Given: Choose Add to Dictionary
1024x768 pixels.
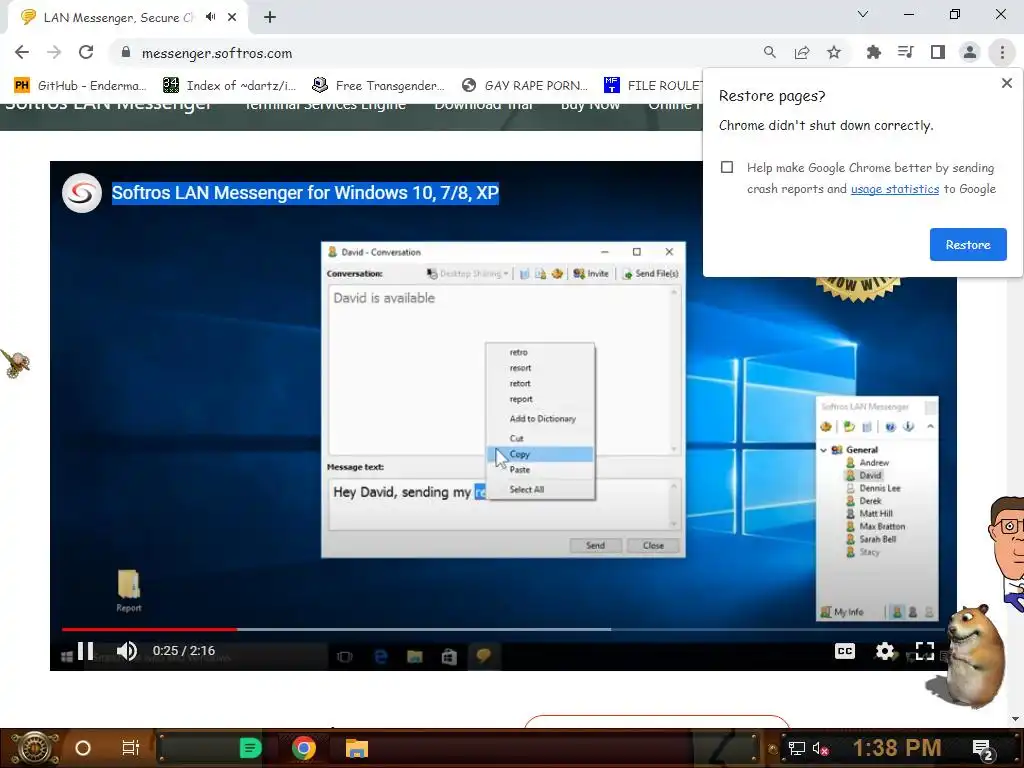Looking at the screenshot, I should point(542,419).
